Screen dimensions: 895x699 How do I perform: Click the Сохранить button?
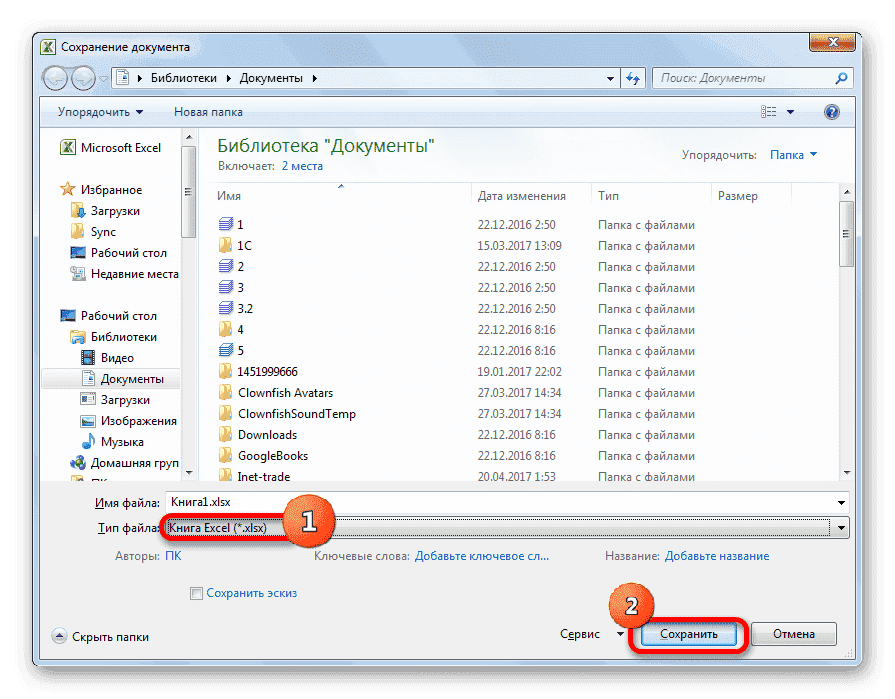point(688,634)
